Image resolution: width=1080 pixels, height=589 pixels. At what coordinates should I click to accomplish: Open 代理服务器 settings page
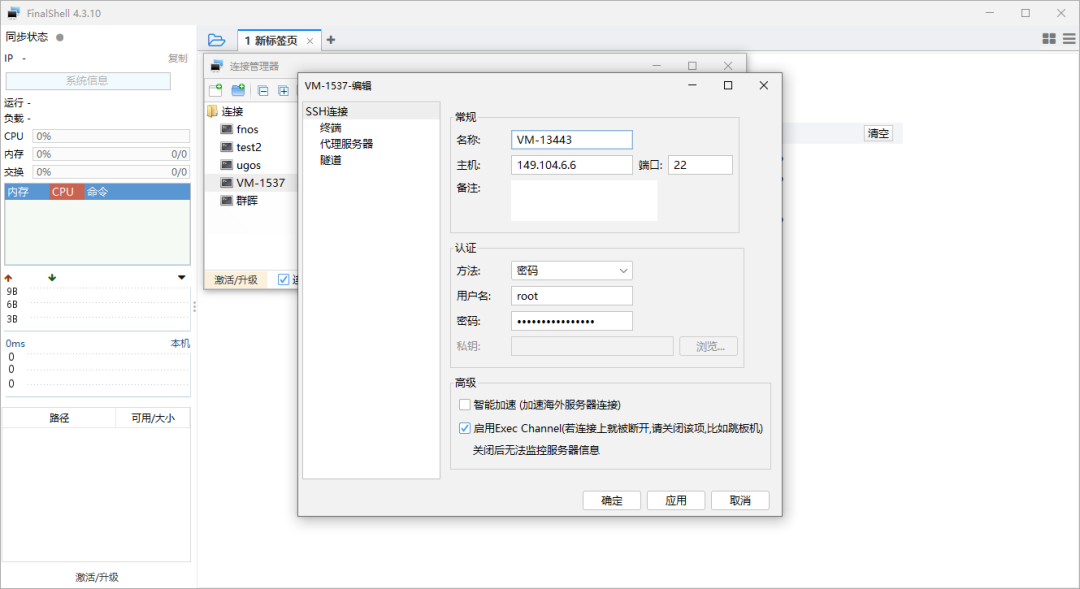click(x=346, y=144)
